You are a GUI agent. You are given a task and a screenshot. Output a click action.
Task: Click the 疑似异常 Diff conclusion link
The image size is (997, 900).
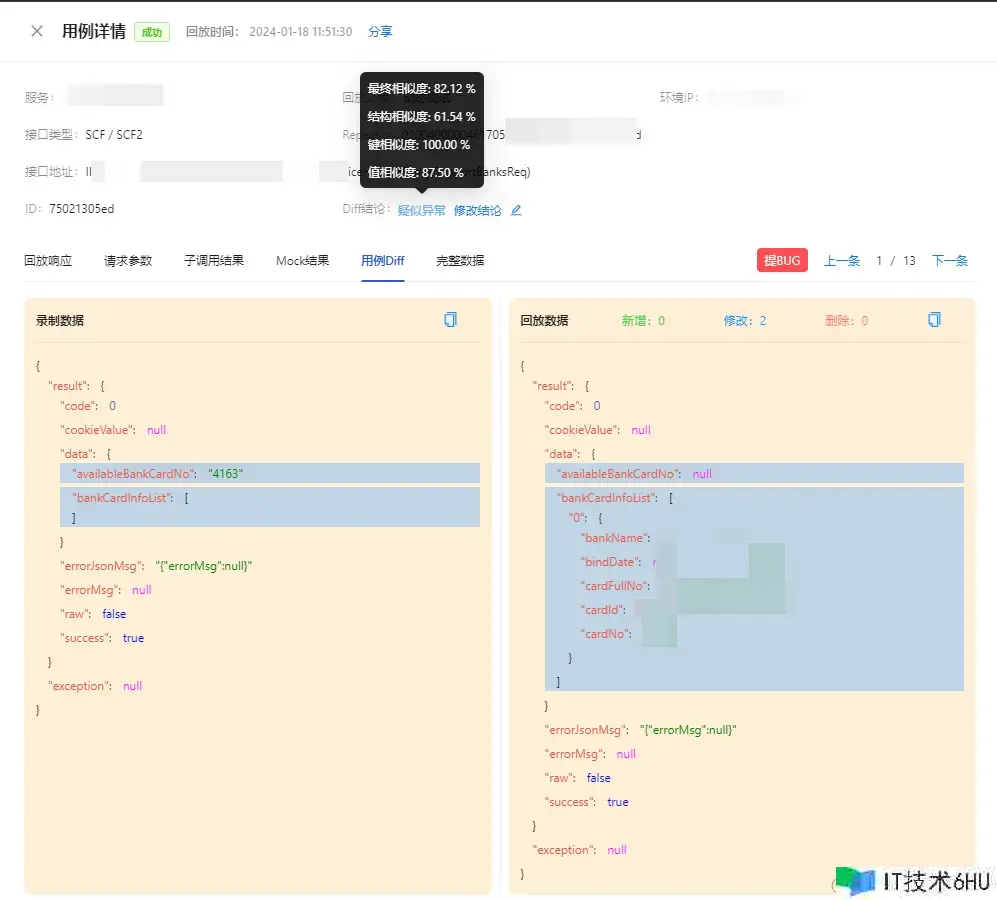pyautogui.click(x=421, y=210)
